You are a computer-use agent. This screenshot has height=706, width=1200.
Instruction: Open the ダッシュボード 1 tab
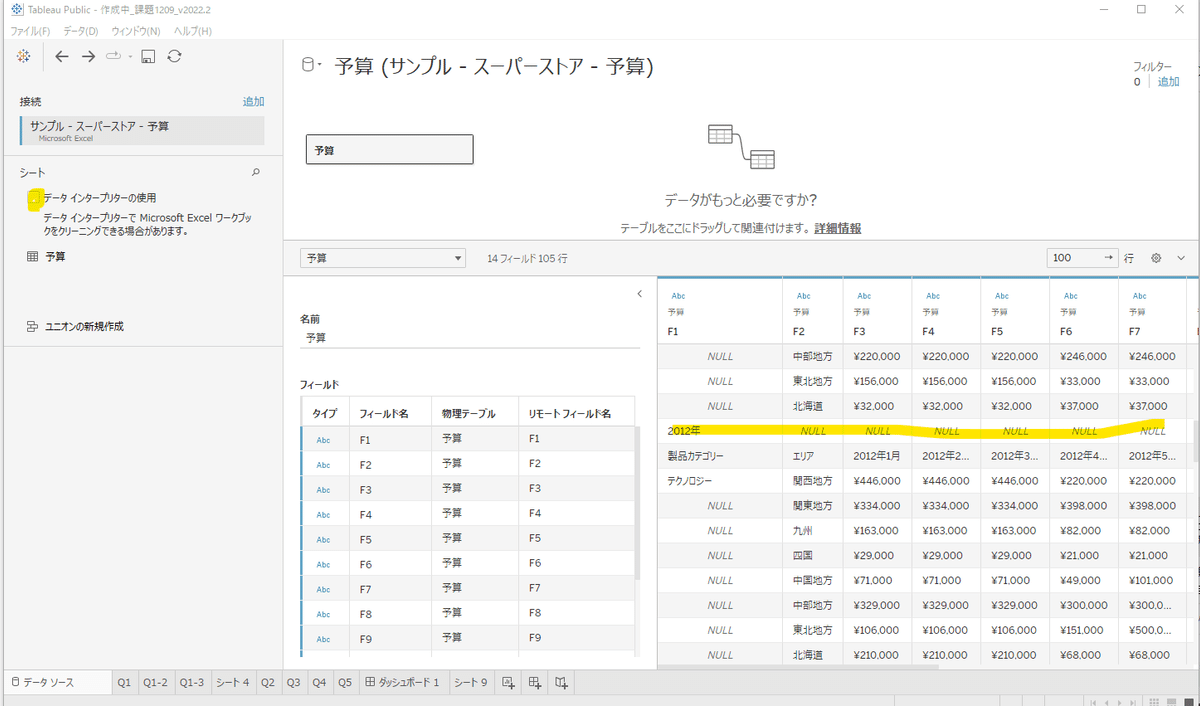tap(403, 683)
